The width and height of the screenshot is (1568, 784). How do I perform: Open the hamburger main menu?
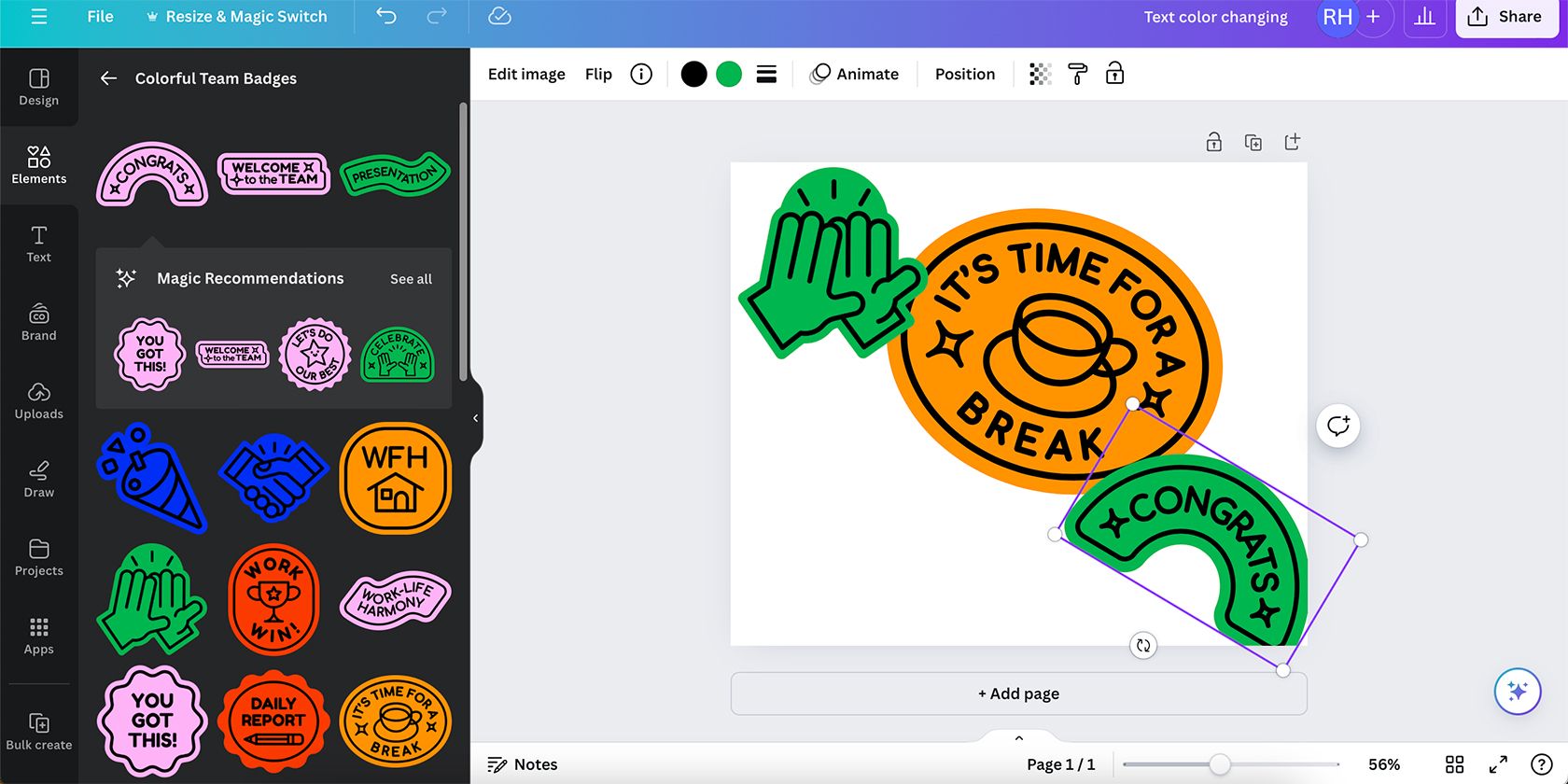click(39, 17)
